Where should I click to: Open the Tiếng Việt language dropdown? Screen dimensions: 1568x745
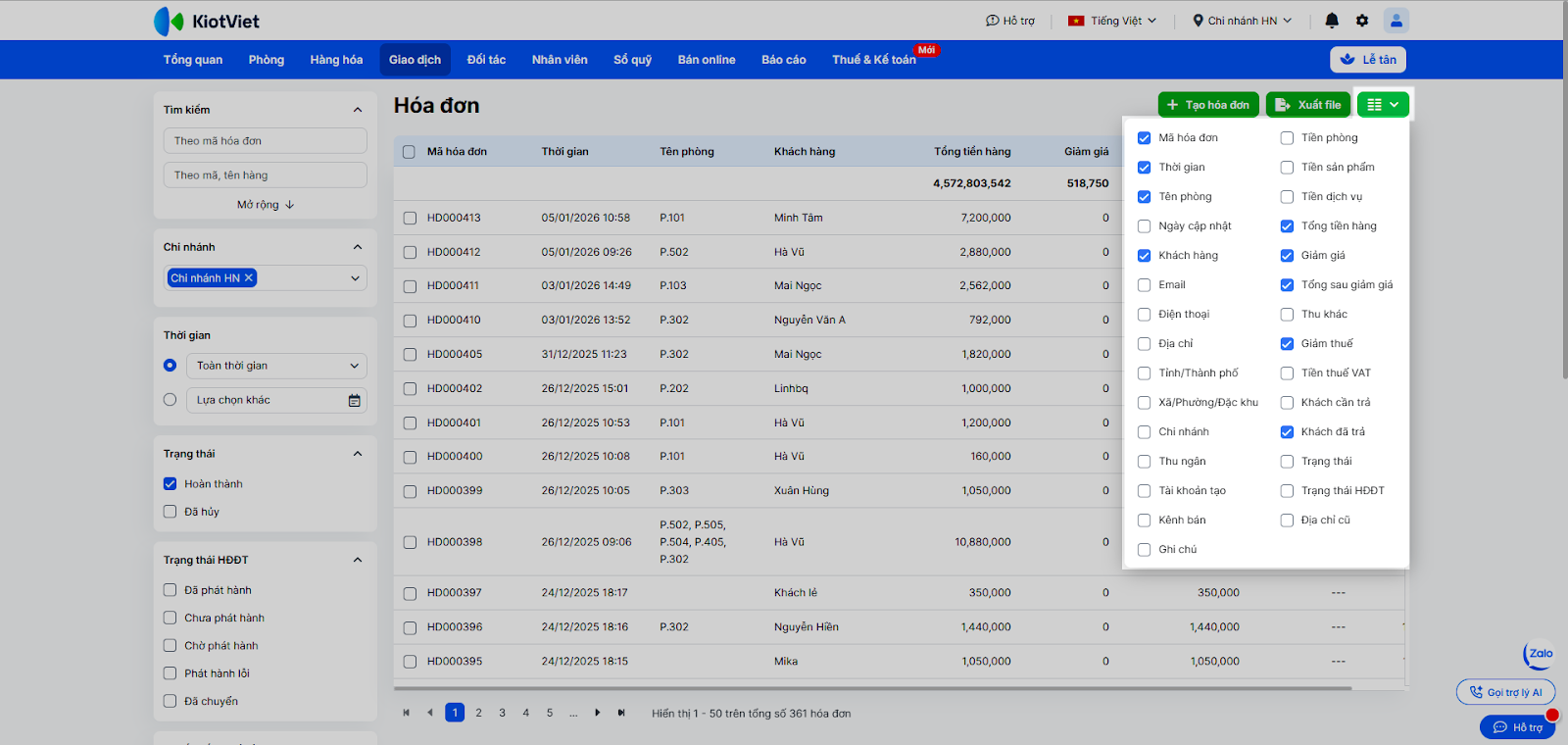pyautogui.click(x=1112, y=21)
